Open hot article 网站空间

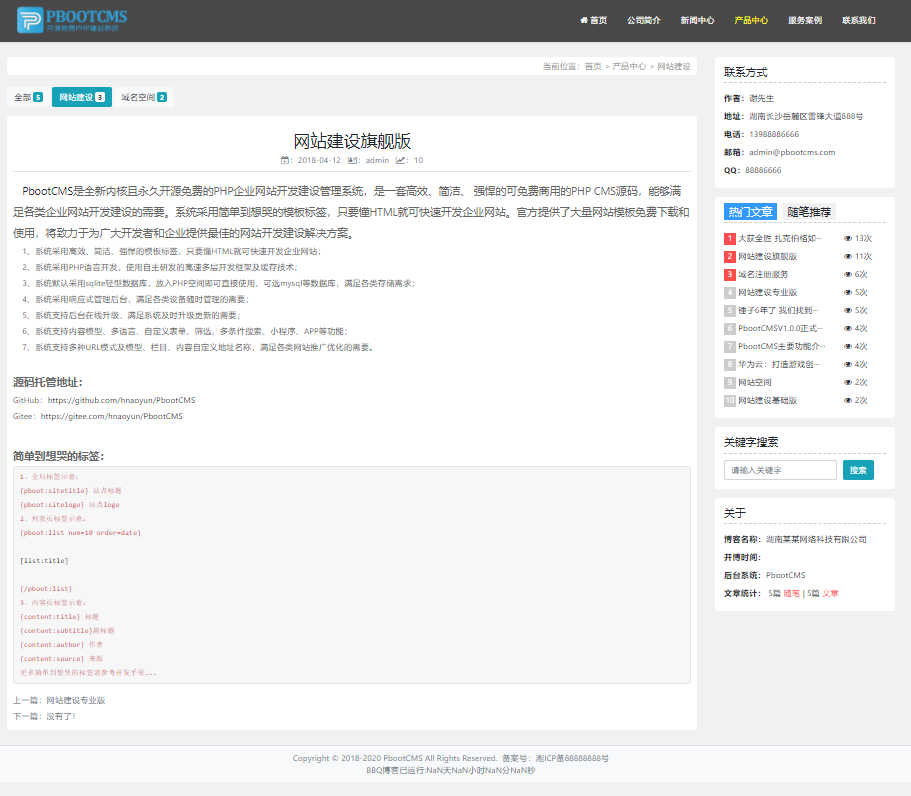(755, 382)
